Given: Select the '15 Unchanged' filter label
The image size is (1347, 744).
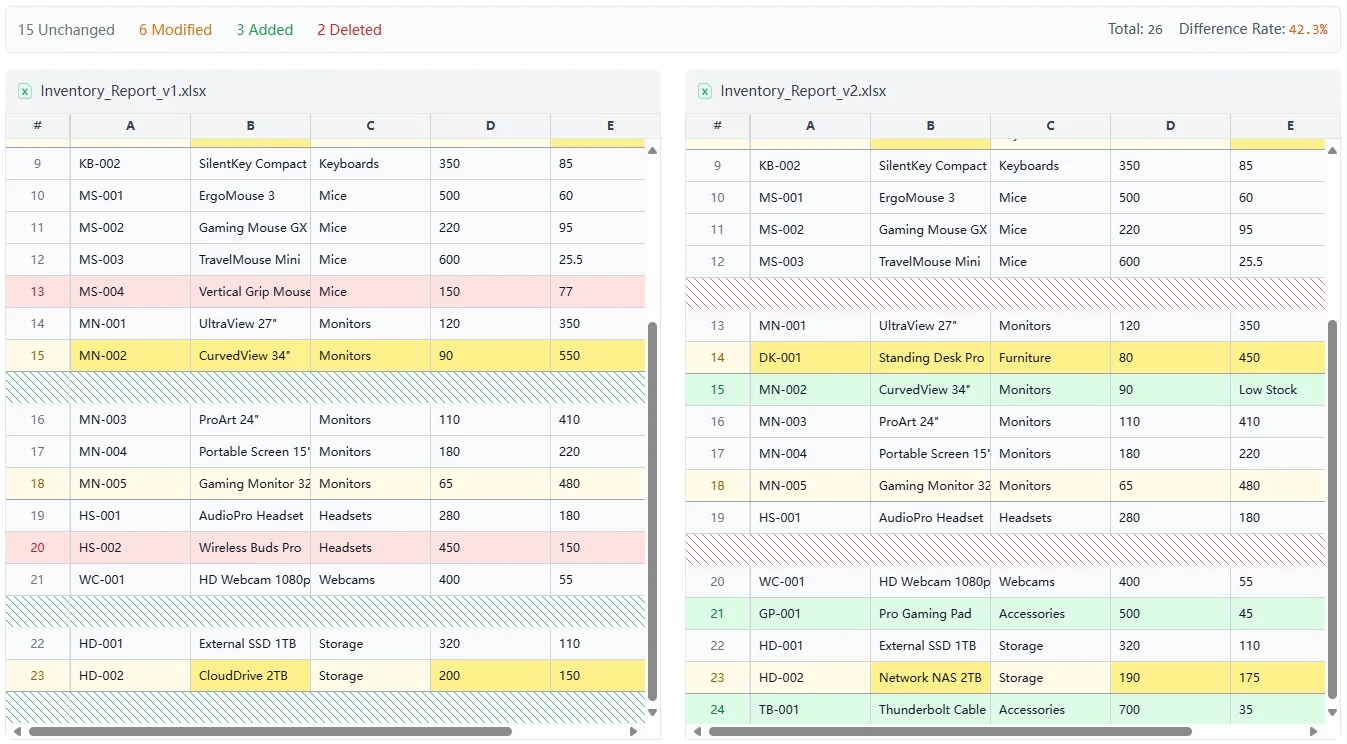Looking at the screenshot, I should coord(65,29).
